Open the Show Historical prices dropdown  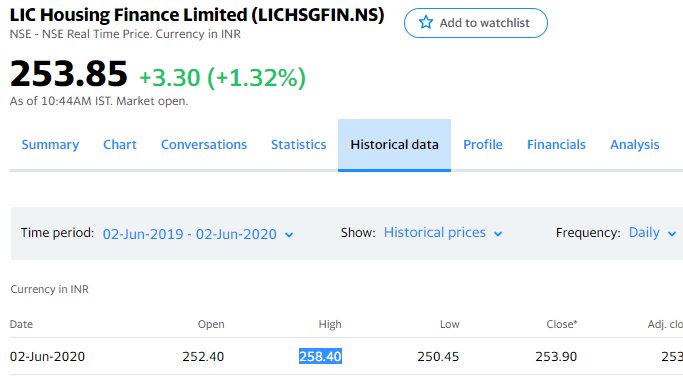tap(443, 233)
